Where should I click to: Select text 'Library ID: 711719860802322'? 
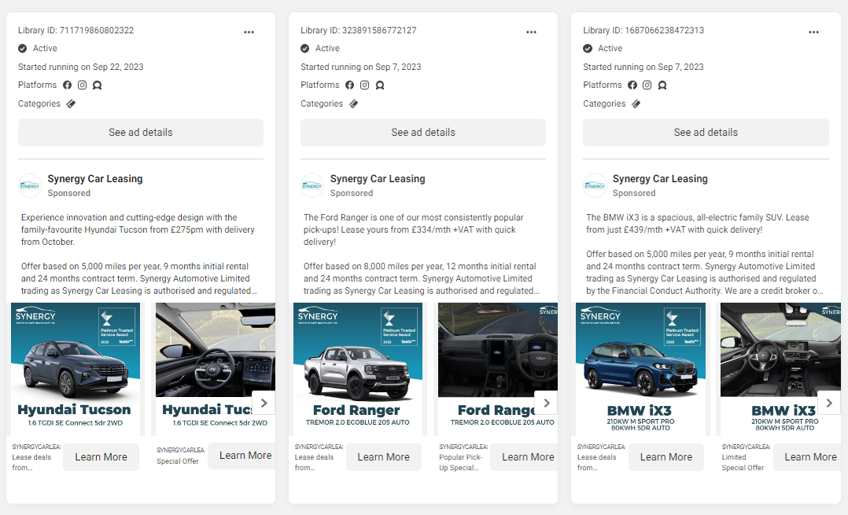click(x=76, y=30)
